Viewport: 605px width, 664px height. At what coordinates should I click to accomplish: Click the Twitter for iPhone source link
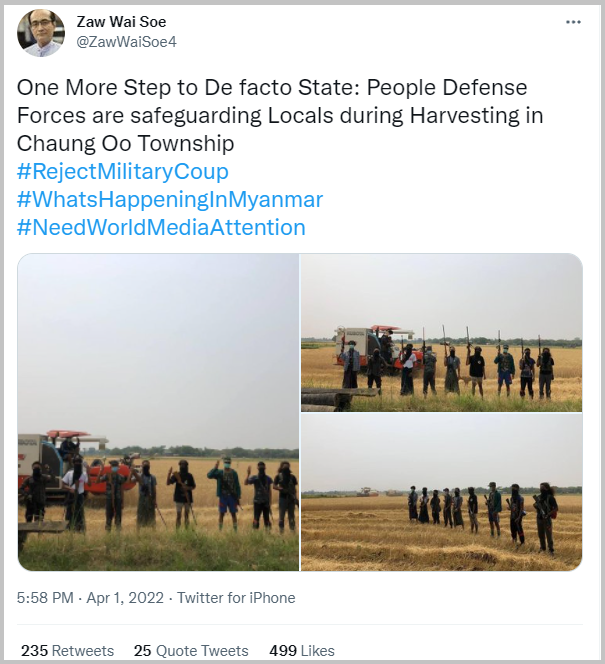point(236,598)
